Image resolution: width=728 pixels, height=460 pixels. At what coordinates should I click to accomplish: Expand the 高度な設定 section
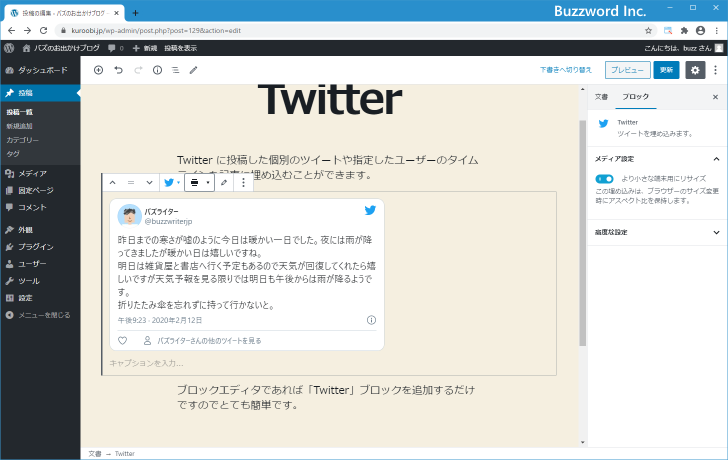[x=657, y=232]
